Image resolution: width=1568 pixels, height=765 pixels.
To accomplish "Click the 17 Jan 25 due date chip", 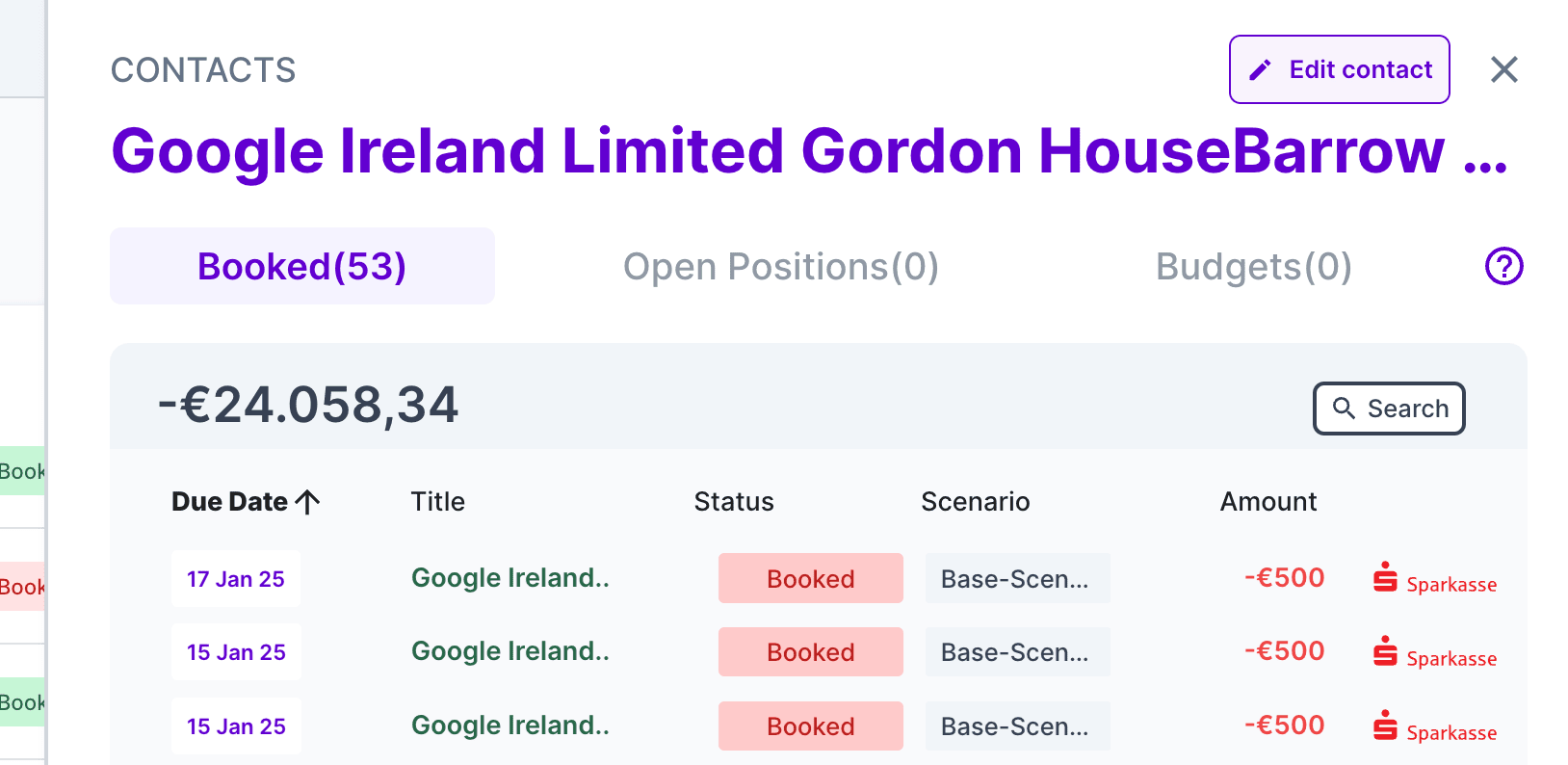I will coord(236,579).
